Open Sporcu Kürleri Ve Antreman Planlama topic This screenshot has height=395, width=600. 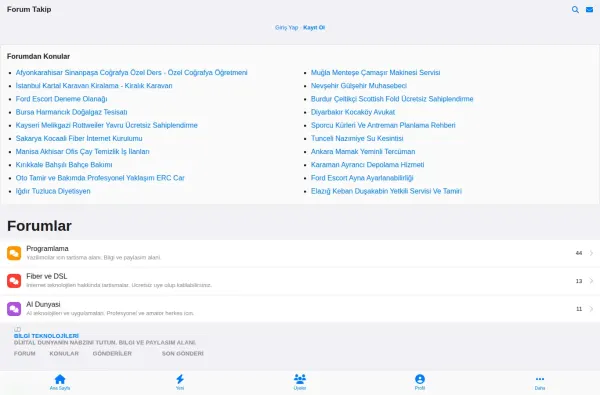pyautogui.click(x=383, y=125)
